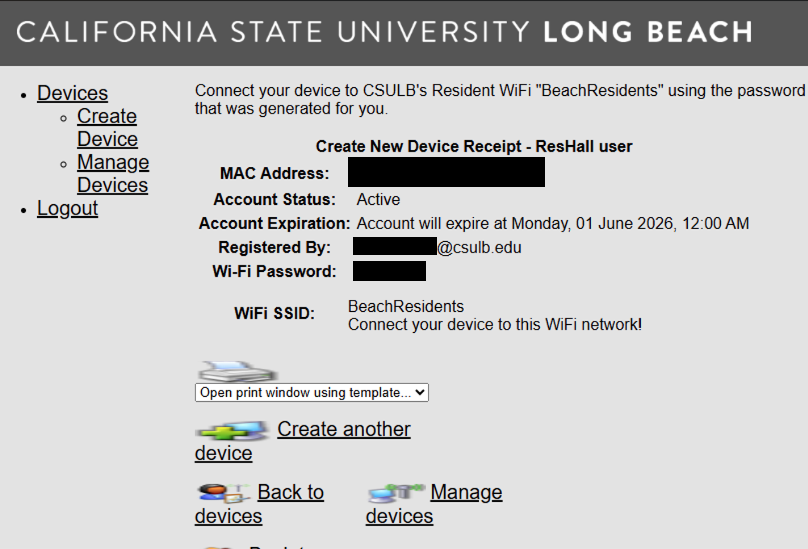Open Devices in the sidebar menu
The image size is (808, 549).
point(72,94)
